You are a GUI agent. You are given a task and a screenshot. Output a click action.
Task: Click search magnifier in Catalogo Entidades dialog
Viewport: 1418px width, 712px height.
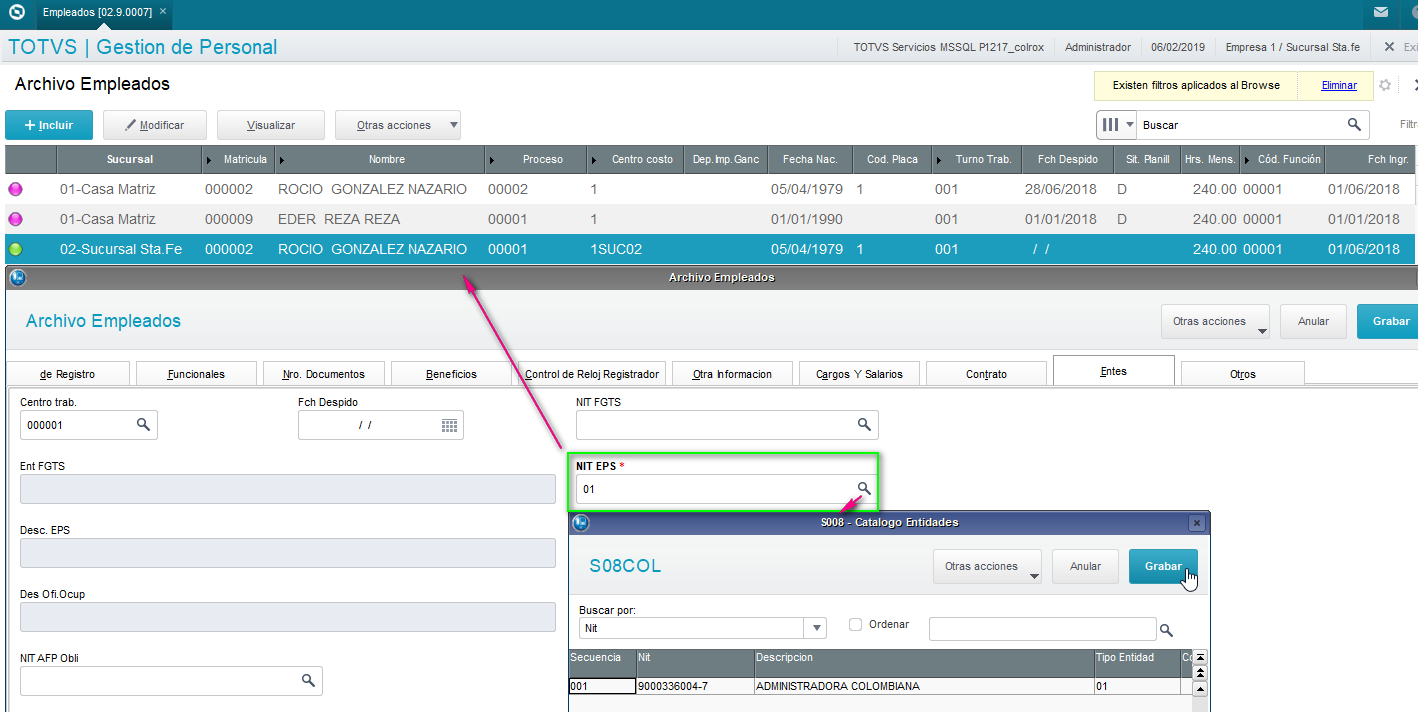pyautogui.click(x=1165, y=630)
